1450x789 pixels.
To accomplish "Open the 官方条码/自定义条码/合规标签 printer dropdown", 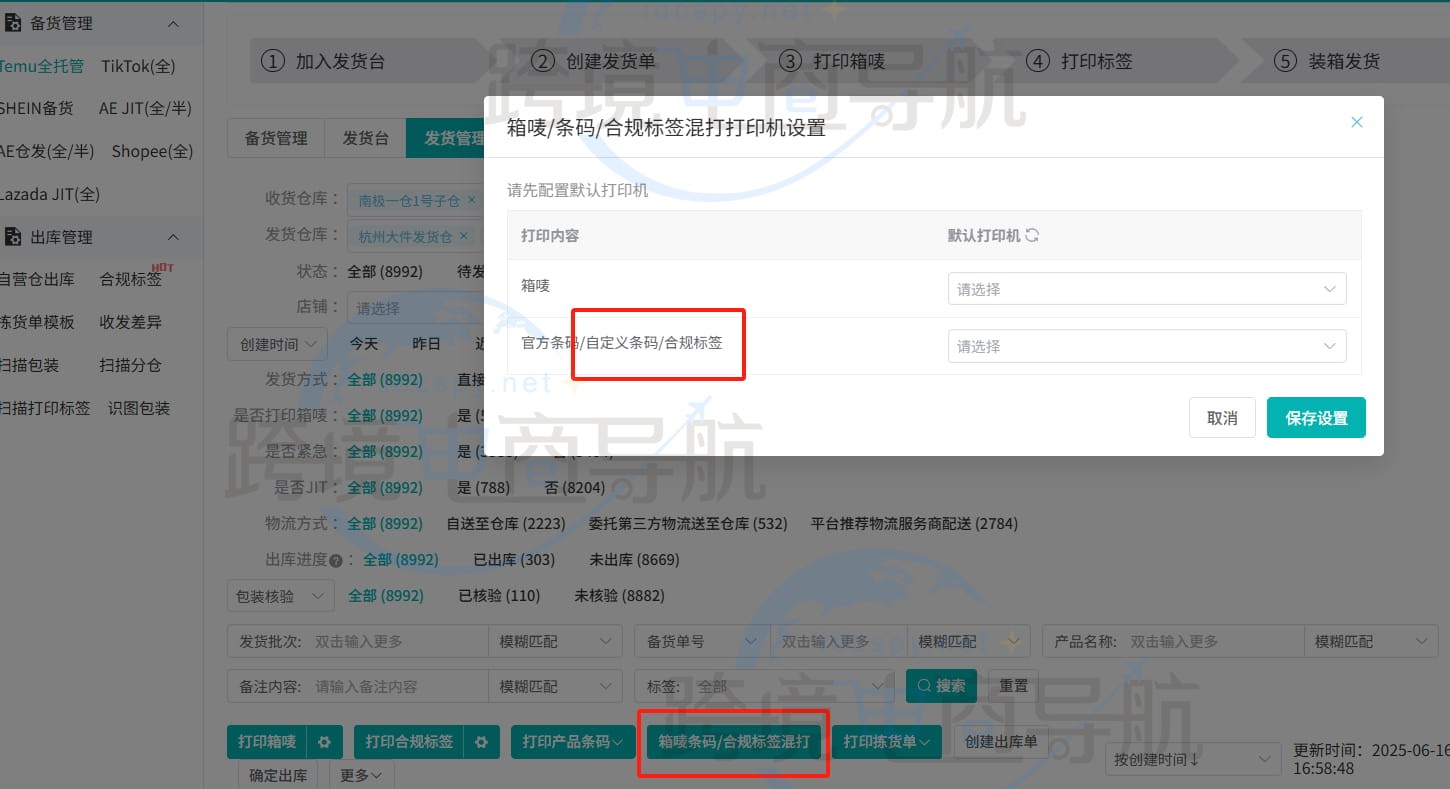I will pyautogui.click(x=1145, y=346).
